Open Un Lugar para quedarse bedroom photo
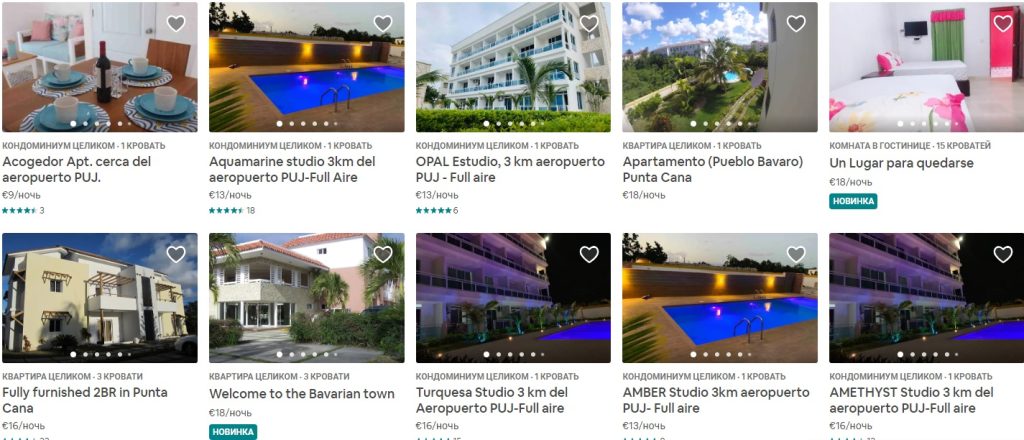Viewport: 1024px width, 440px height. 926,67
